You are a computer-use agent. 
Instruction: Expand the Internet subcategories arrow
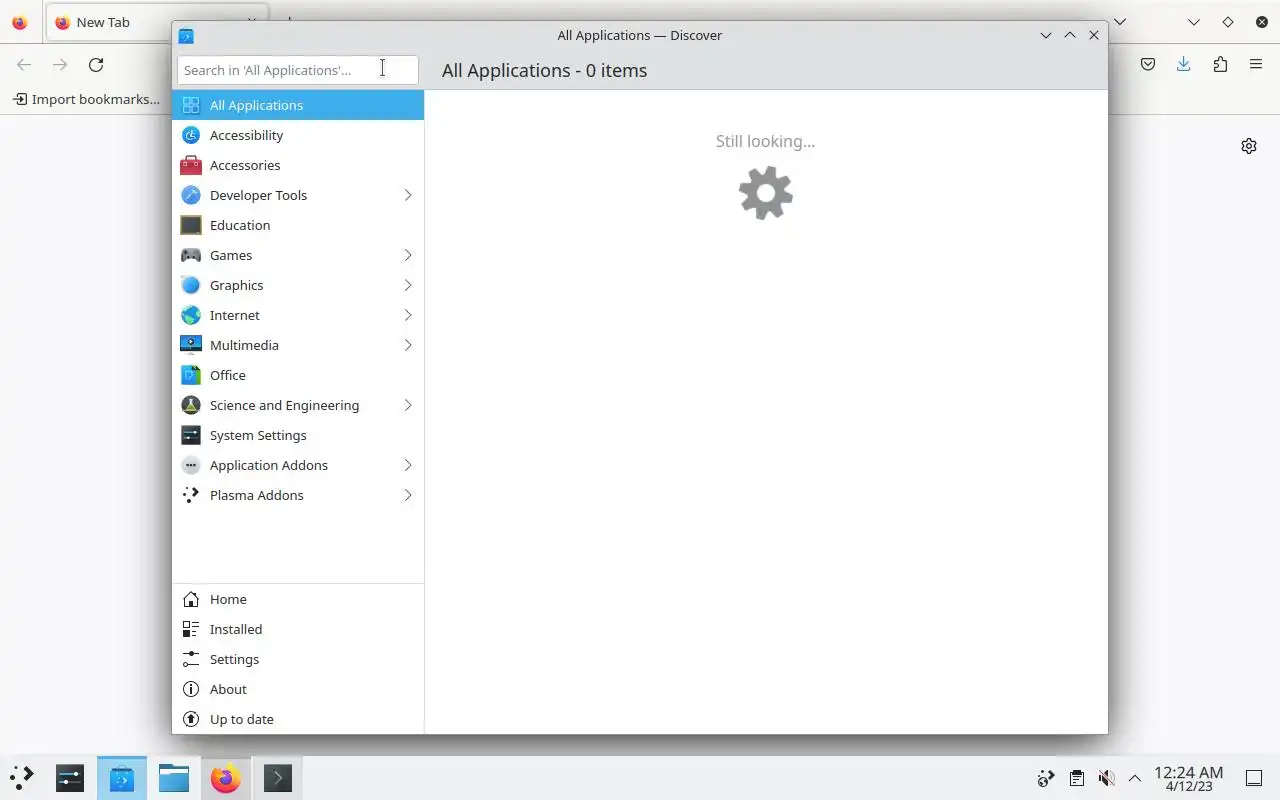[x=408, y=315]
